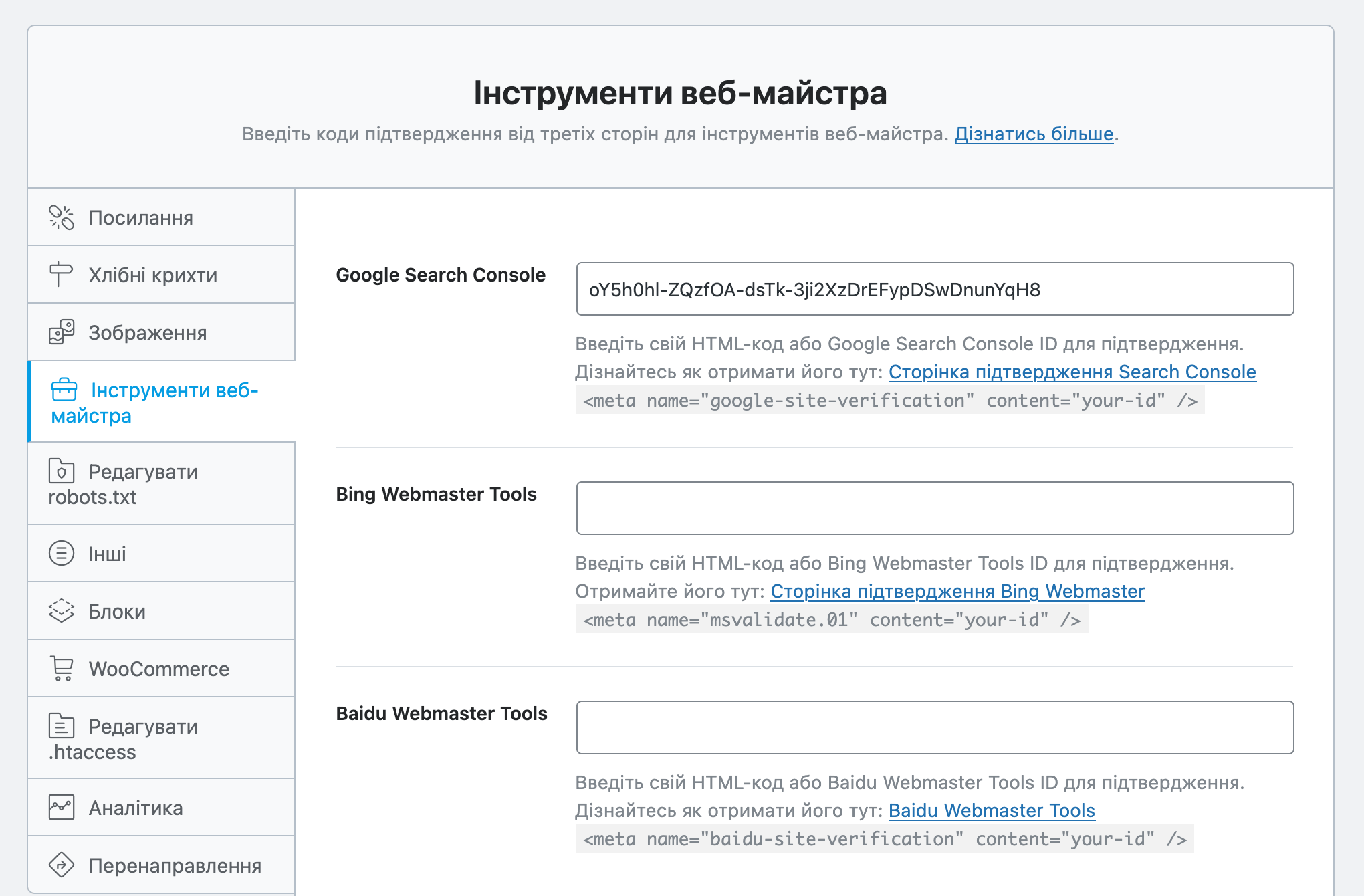1364x896 pixels.
Task: Go to the Редагувати .htaccess tab
Action: pos(161,738)
